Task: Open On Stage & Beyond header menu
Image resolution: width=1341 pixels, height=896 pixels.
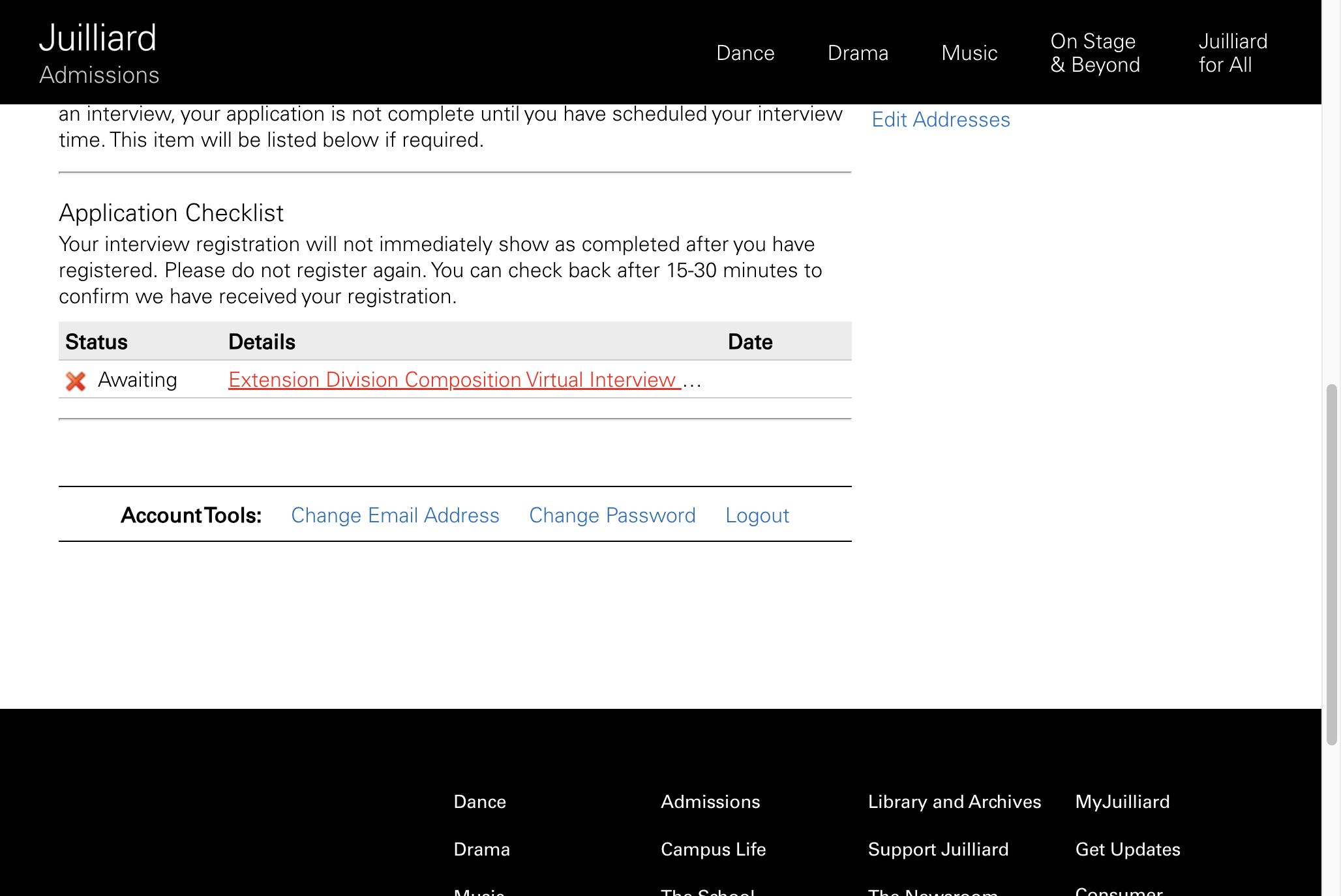Action: (x=1095, y=53)
